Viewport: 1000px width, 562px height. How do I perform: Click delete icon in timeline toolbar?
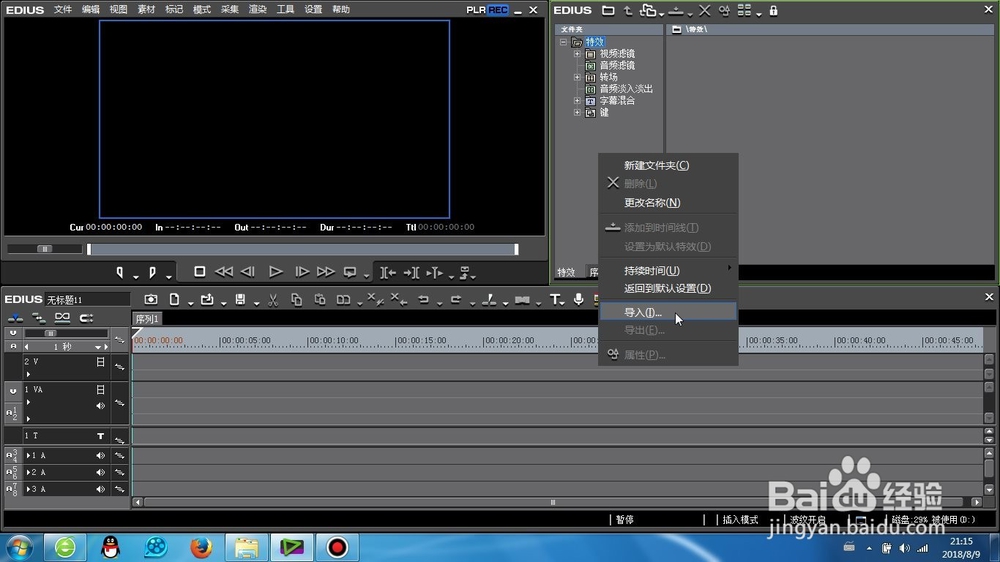pos(375,299)
